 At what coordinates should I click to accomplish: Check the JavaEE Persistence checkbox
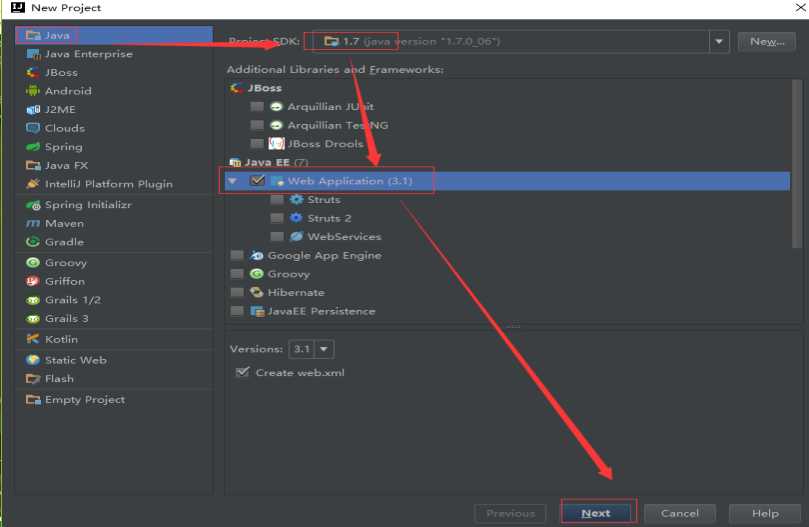tap(237, 311)
